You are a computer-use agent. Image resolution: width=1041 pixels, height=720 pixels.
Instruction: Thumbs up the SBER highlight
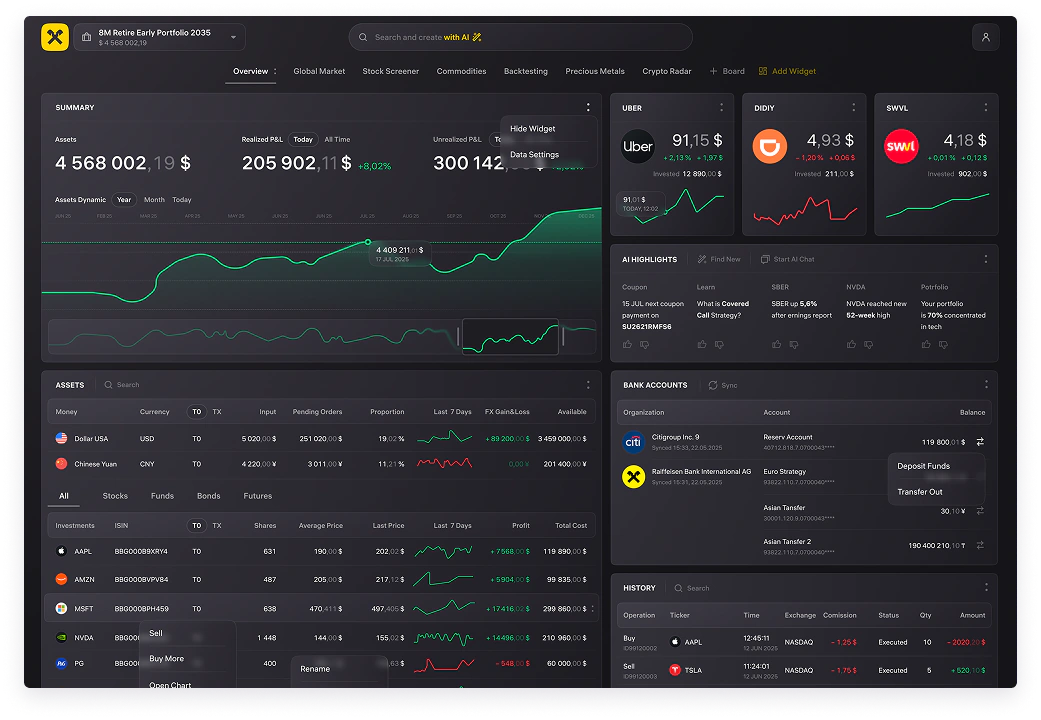pyautogui.click(x=776, y=344)
